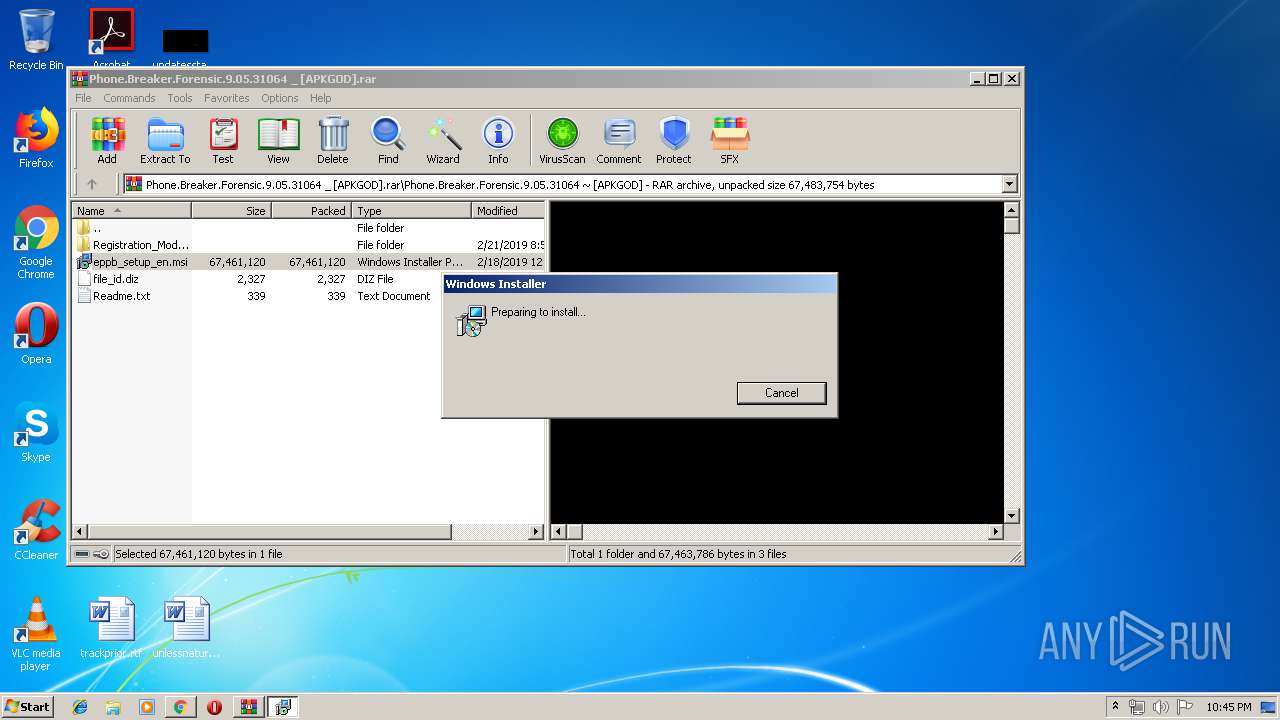The height and width of the screenshot is (720, 1280).
Task: Cancel the Windows Installer dialog
Action: click(781, 393)
